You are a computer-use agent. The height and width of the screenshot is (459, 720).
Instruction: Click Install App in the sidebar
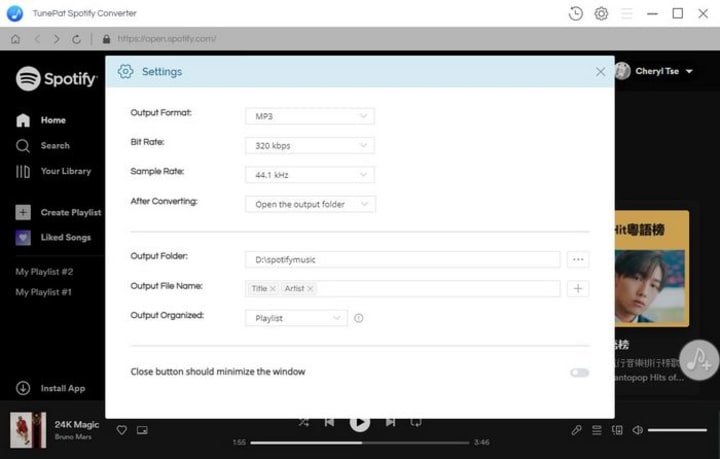[51, 388]
